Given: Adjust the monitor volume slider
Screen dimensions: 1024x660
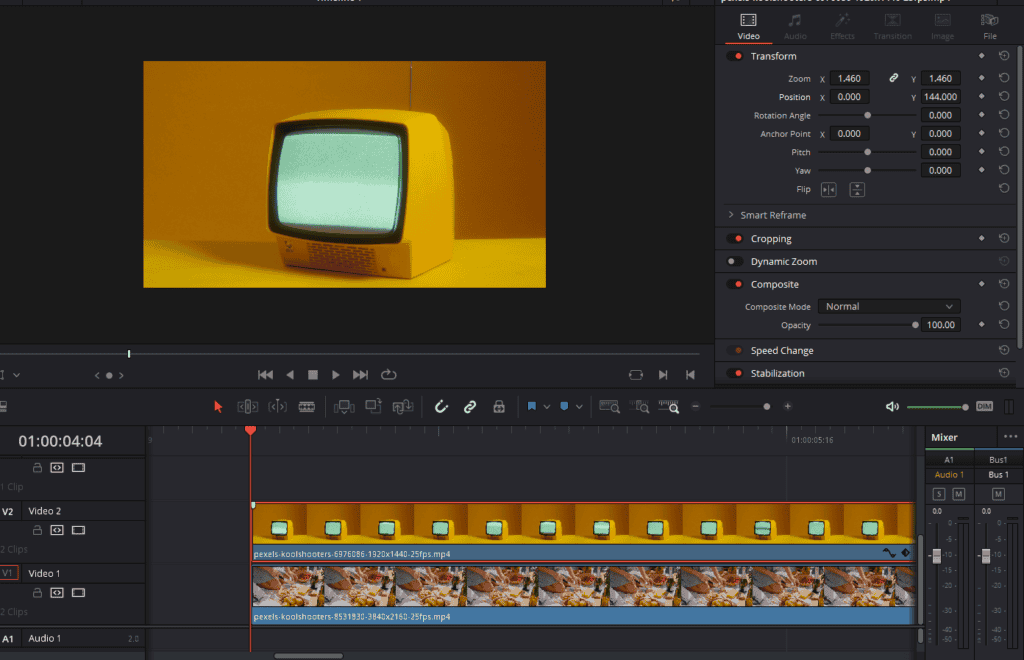Looking at the screenshot, I should coord(965,407).
